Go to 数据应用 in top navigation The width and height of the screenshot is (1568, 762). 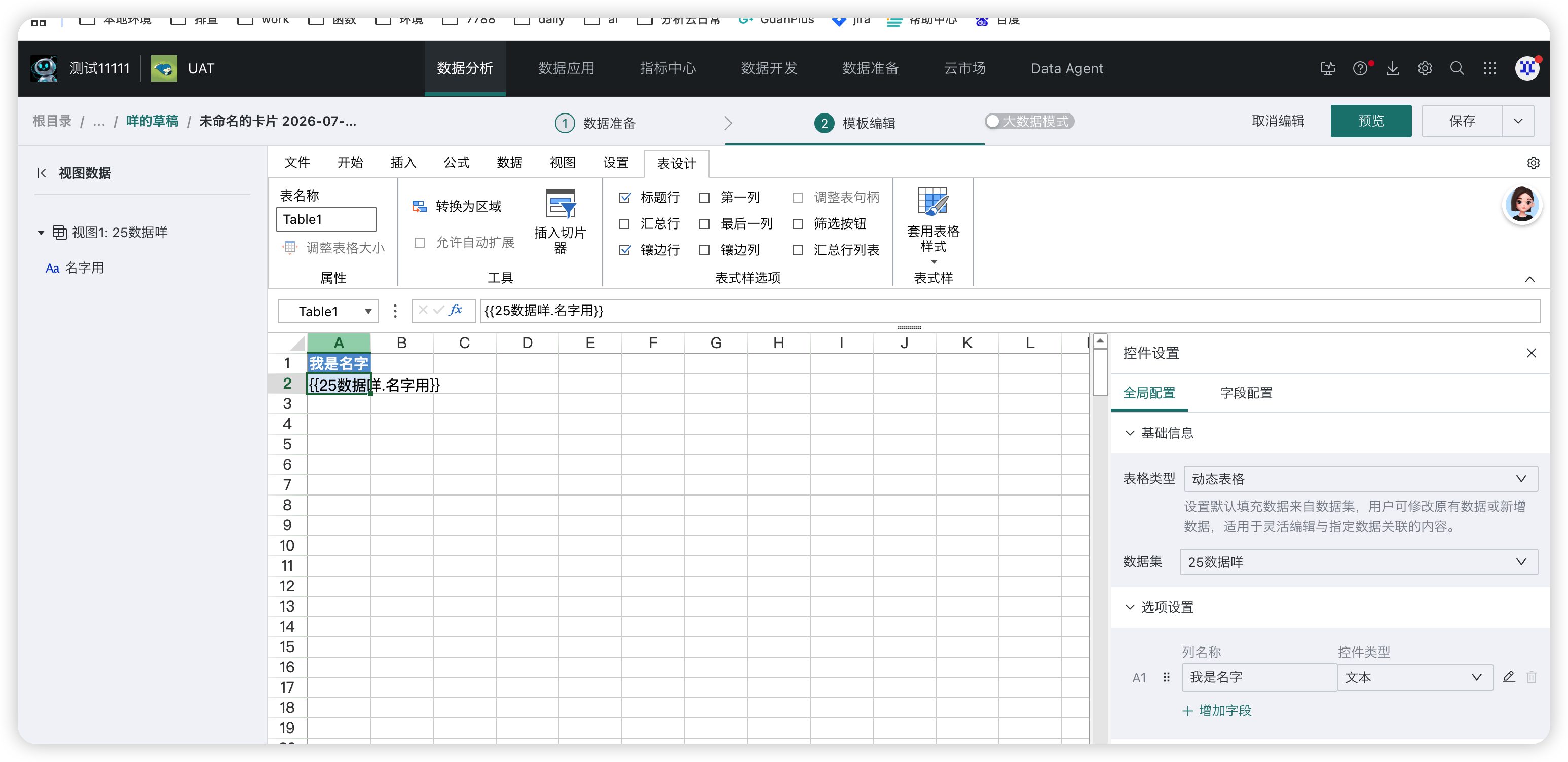[x=566, y=68]
